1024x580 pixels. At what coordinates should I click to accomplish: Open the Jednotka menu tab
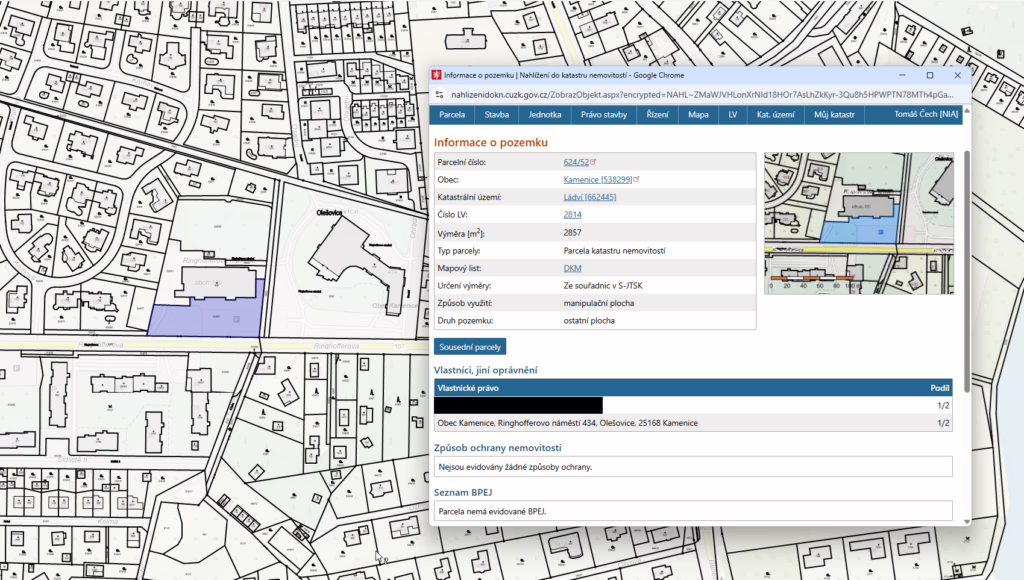click(545, 114)
